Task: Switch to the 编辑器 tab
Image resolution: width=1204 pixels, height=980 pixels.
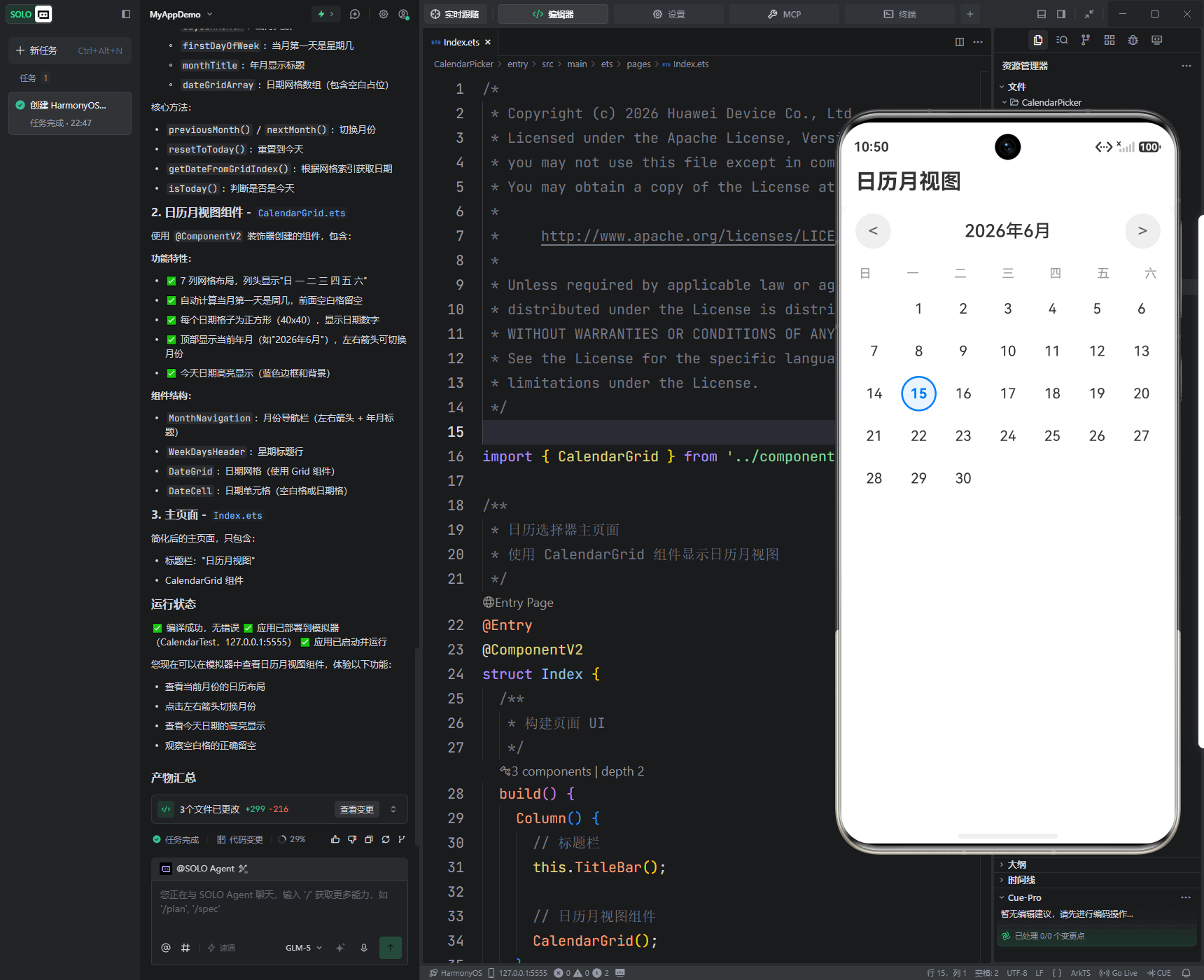Action: coord(553,14)
